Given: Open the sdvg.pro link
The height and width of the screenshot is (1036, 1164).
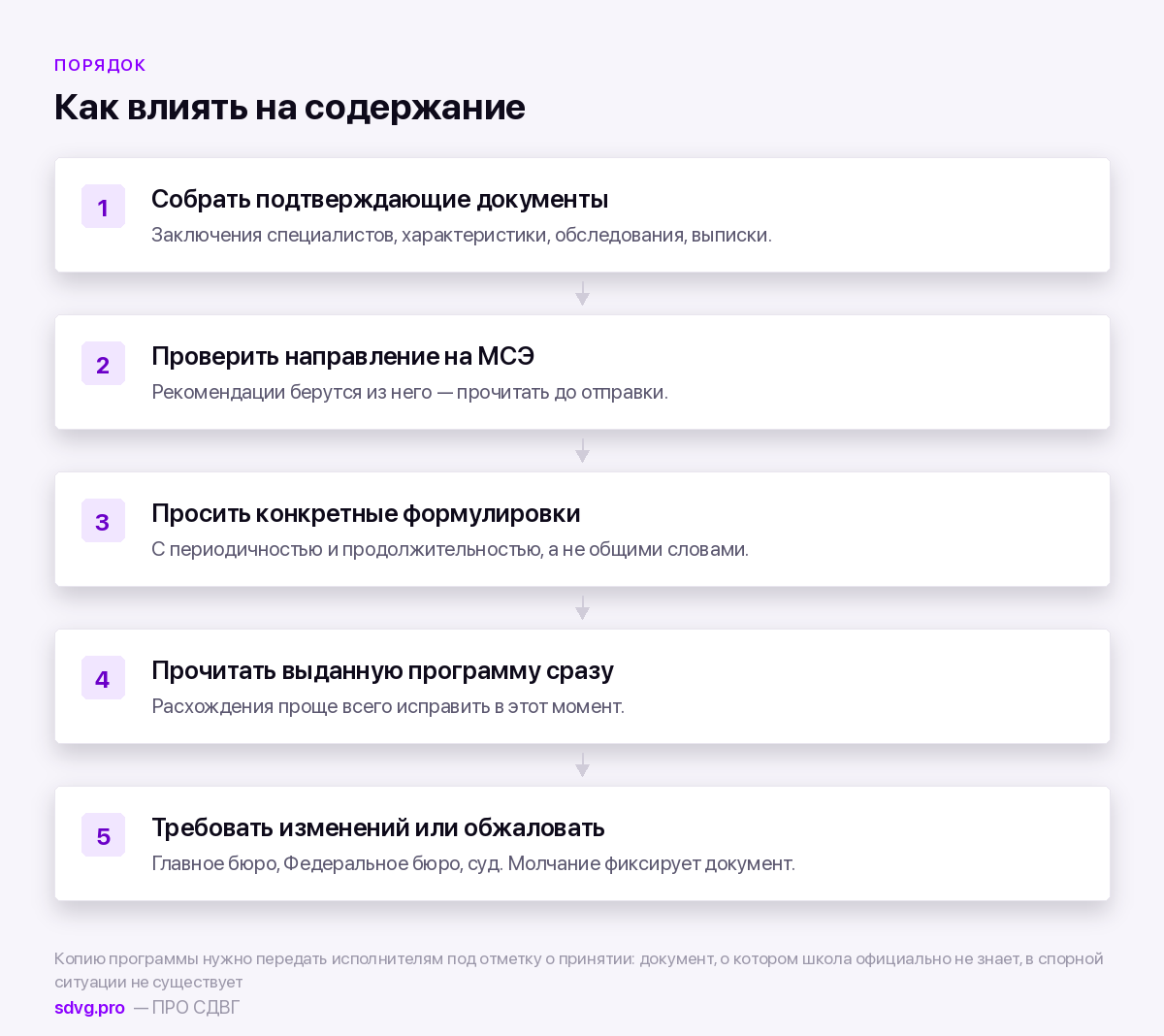Looking at the screenshot, I should 89,1008.
